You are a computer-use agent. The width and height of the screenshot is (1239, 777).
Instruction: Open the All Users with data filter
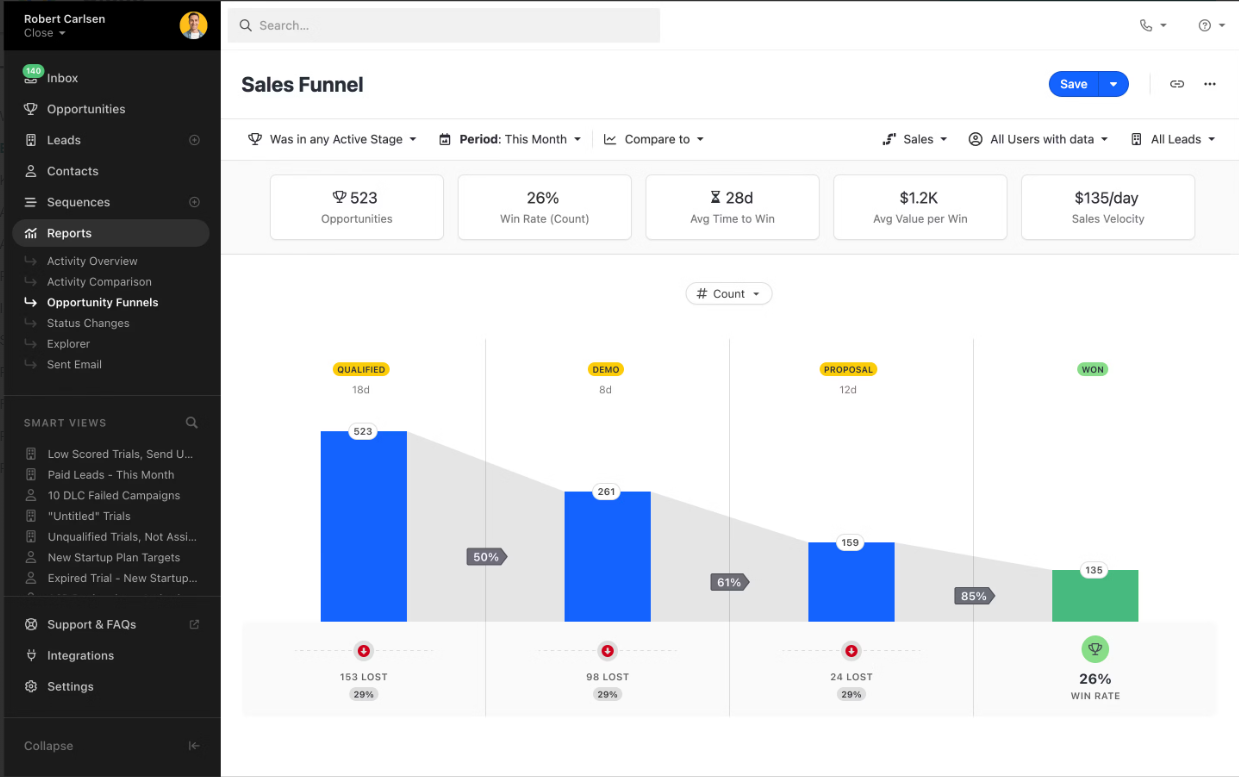[x=1038, y=139]
